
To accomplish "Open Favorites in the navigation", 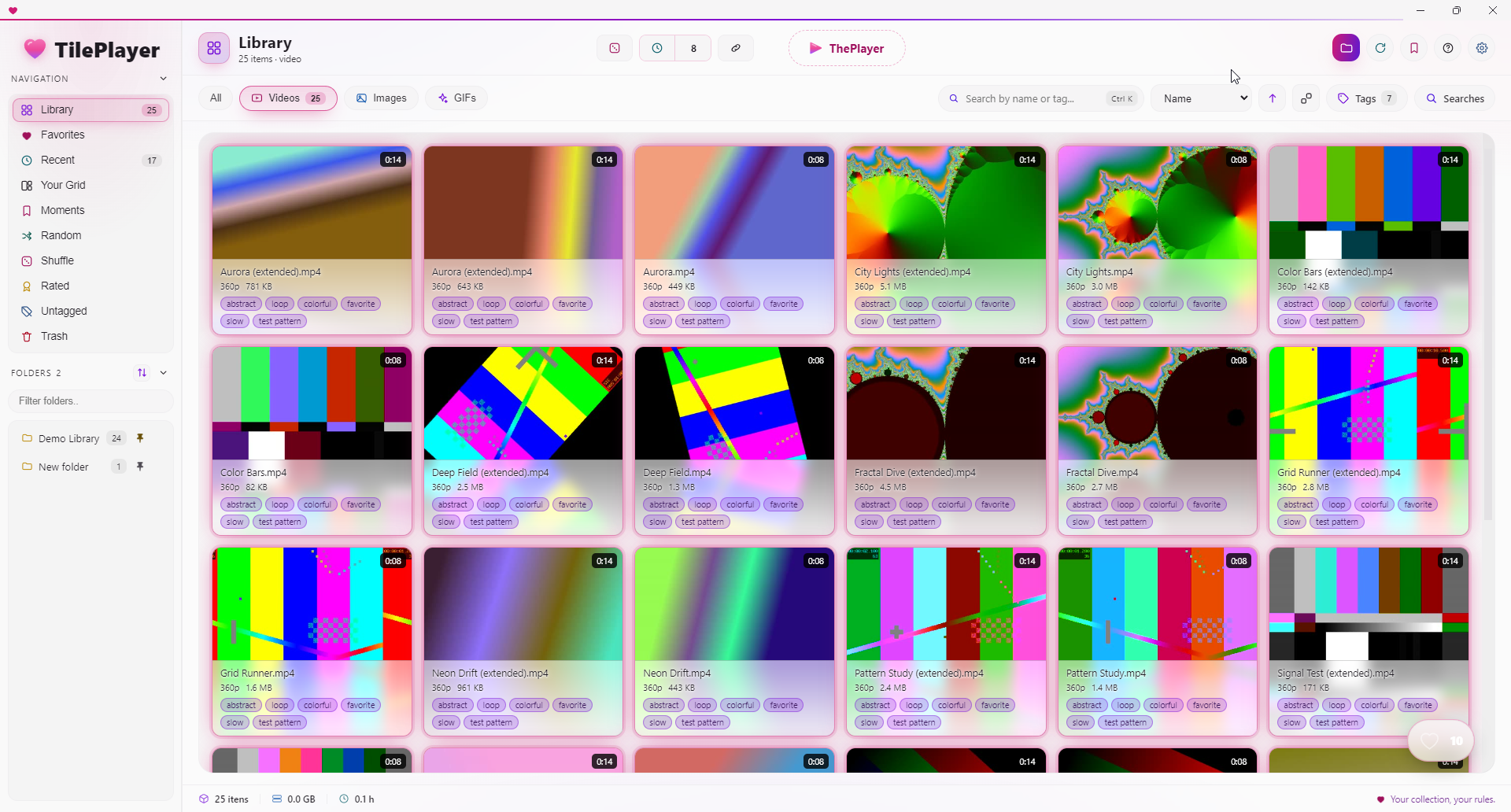I will (91, 135).
